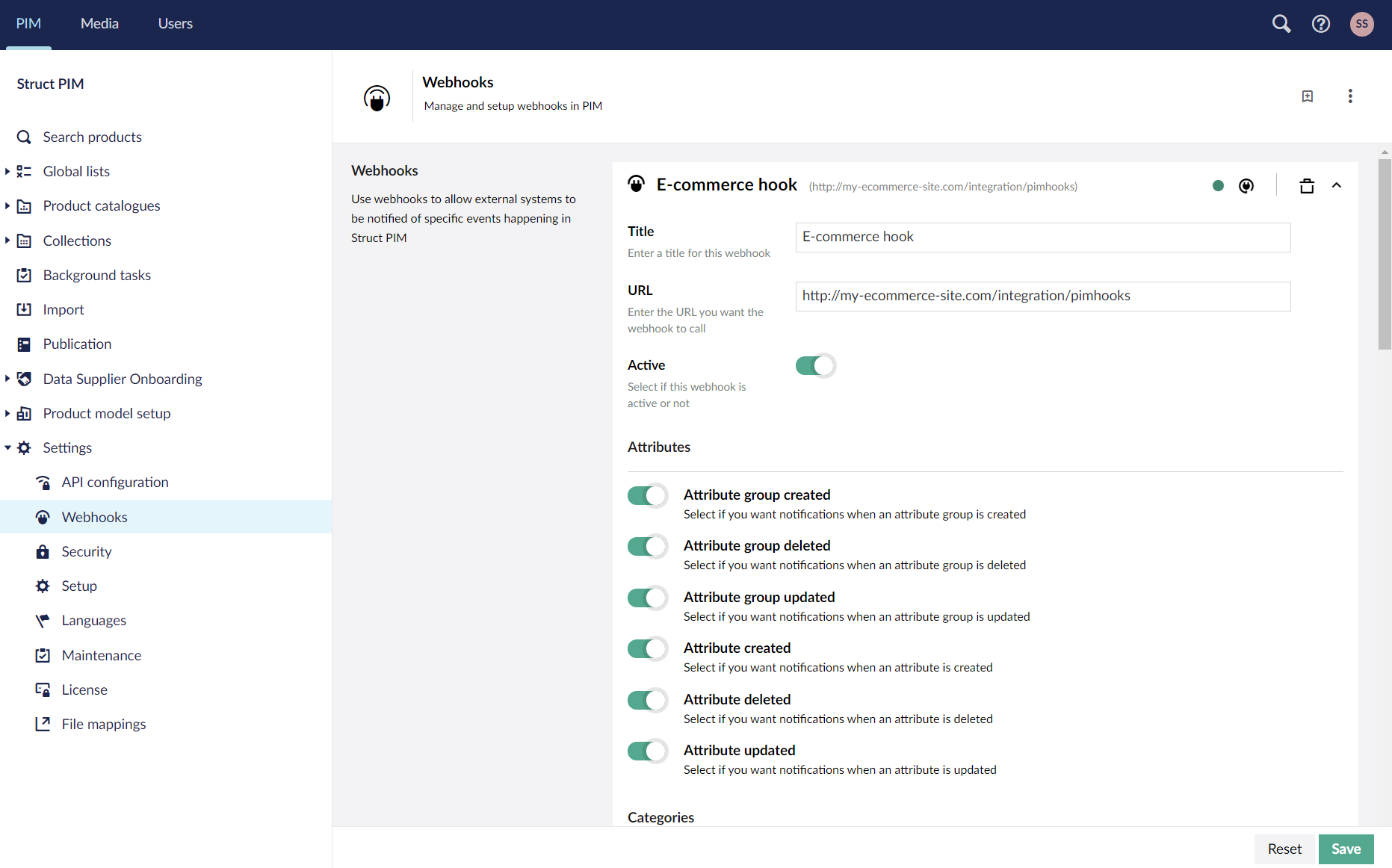Open API configuration settings
Viewport: 1392px width, 868px height.
pyautogui.click(x=115, y=483)
